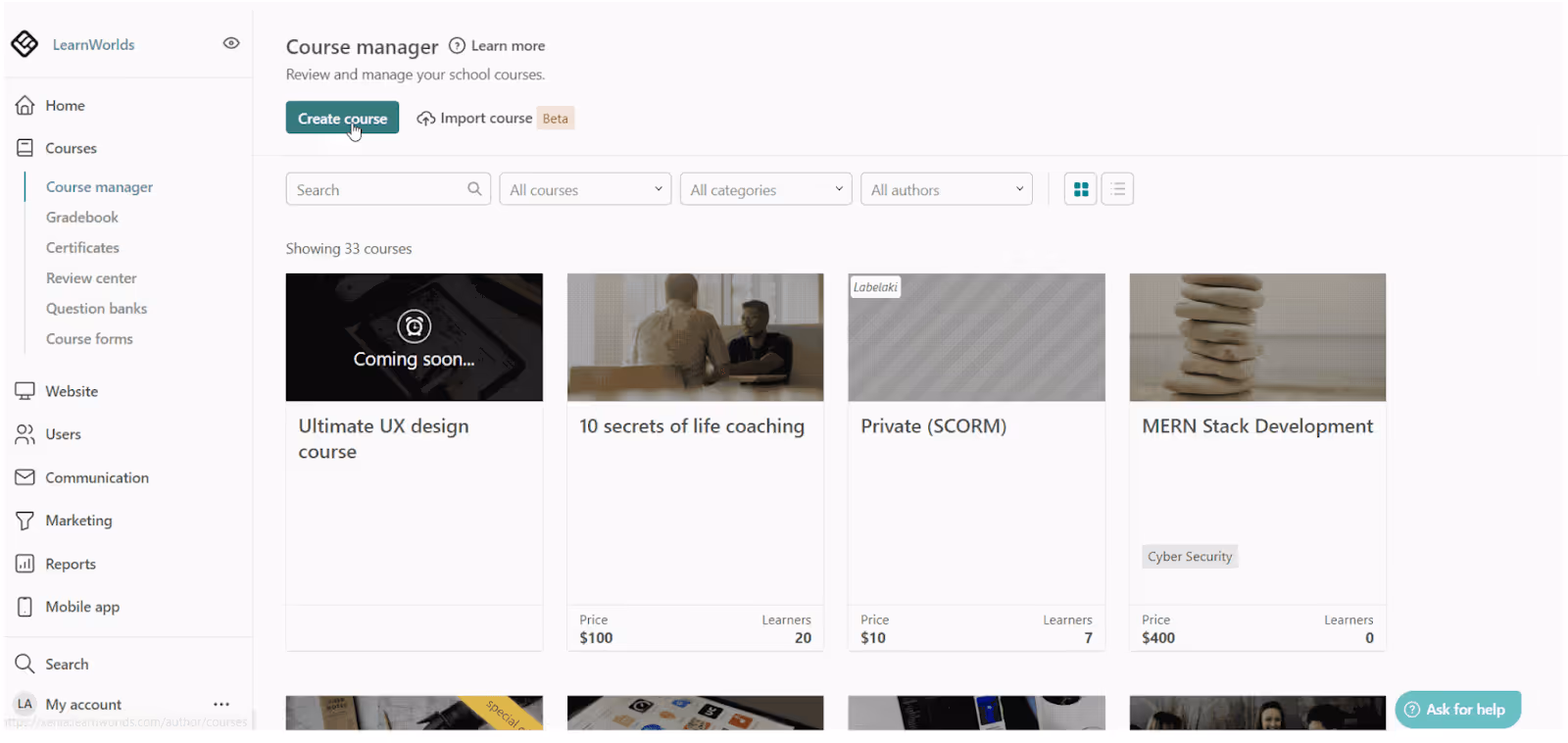Click the sidebar Search magnifier icon
The height and width of the screenshot is (743, 1568).
click(x=24, y=664)
